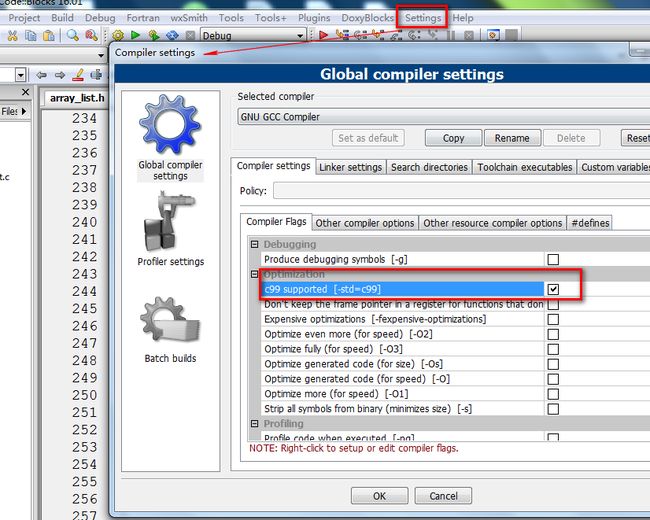
Task: Click the Build gear icon
Action: tap(118, 36)
